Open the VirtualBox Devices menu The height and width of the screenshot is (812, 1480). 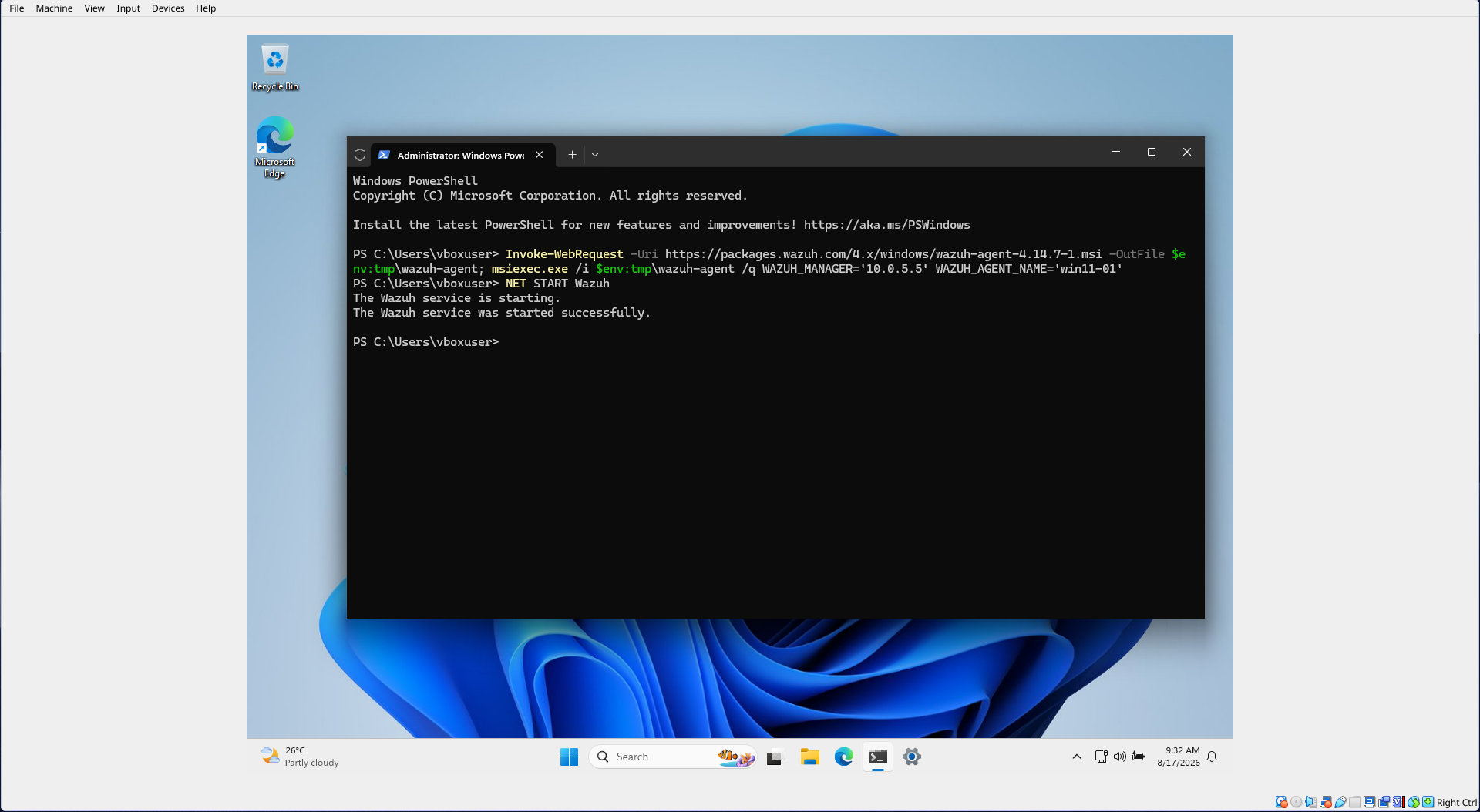pos(168,8)
